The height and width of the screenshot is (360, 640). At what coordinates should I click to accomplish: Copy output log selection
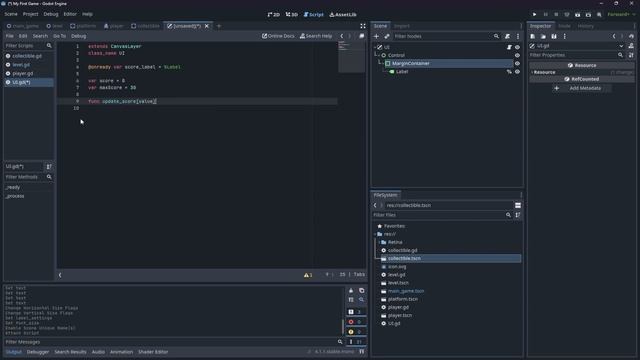click(x=362, y=291)
